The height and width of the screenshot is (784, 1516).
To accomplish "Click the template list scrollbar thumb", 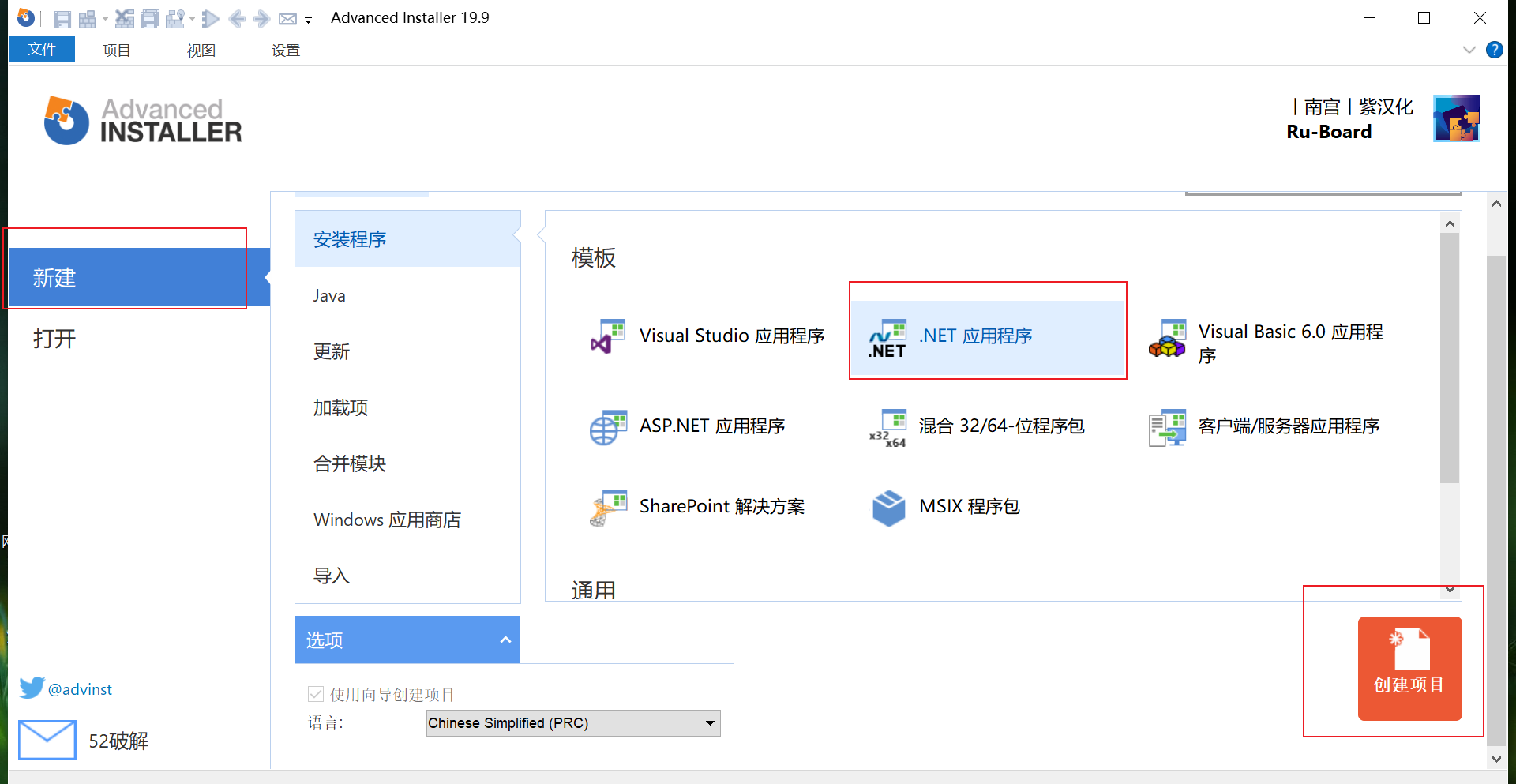I will click(x=1450, y=358).
